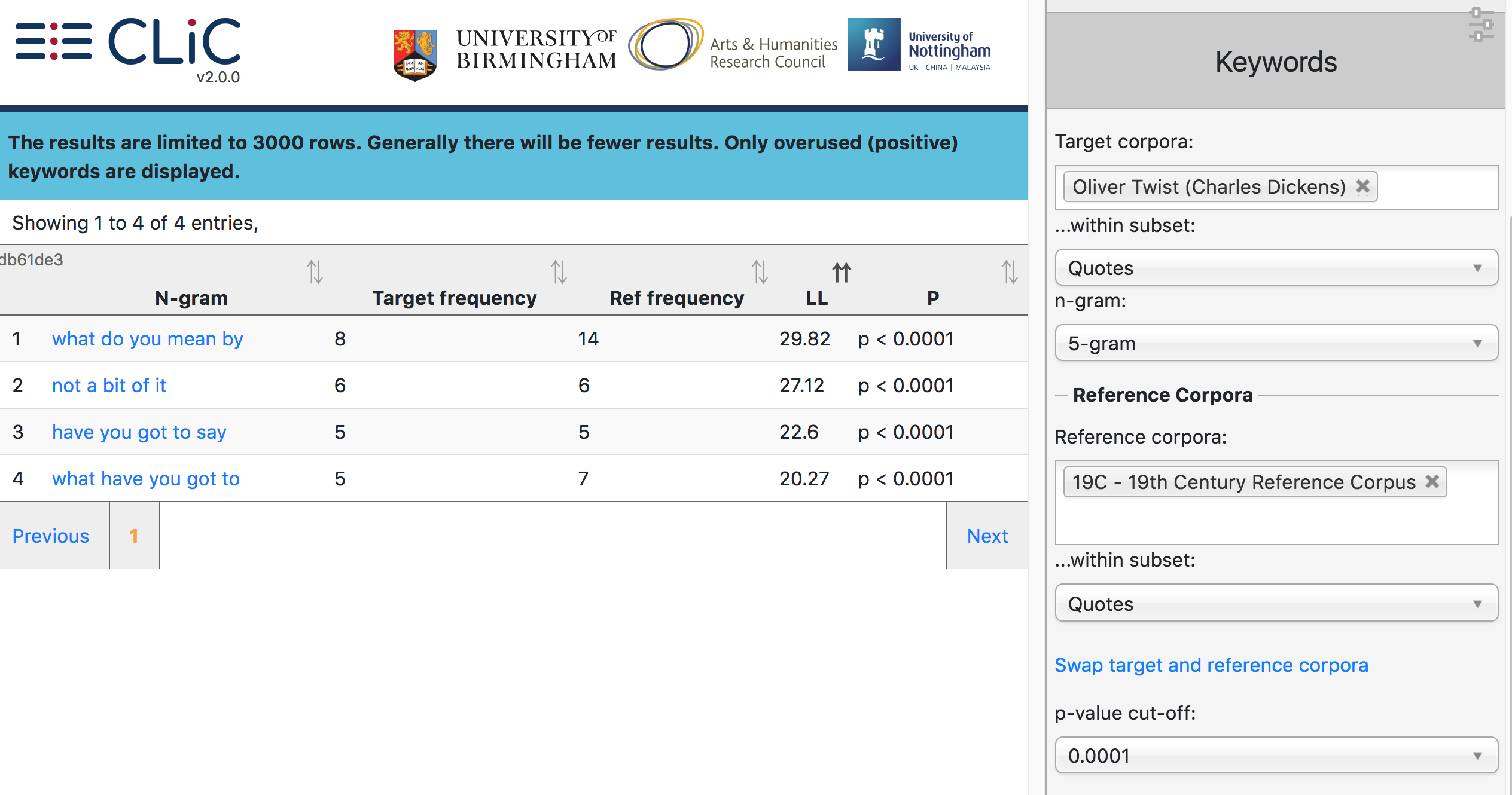
Task: Remove Oliver Twist from target corpora
Action: (1363, 186)
